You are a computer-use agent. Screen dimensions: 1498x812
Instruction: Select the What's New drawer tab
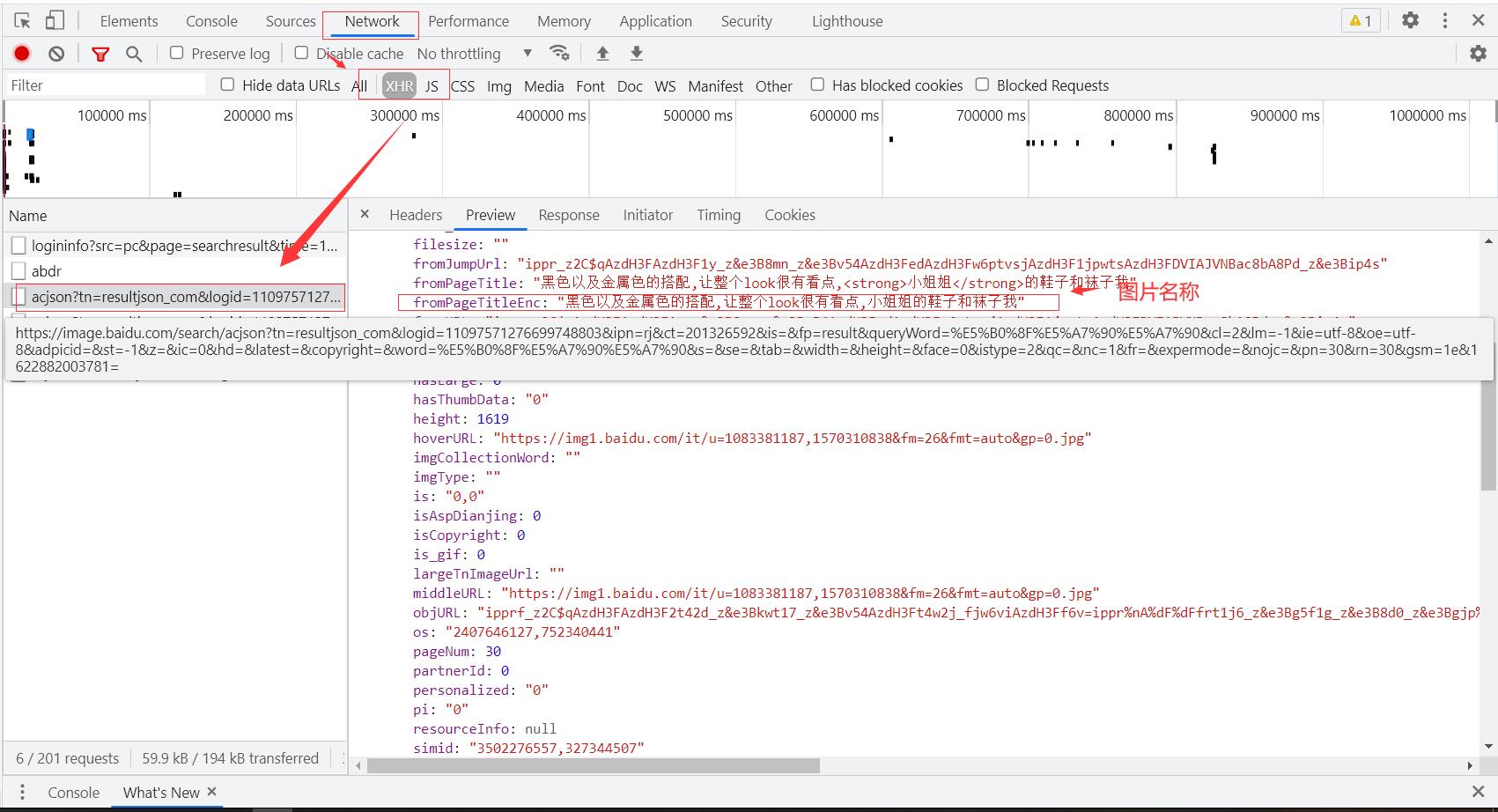click(x=161, y=792)
